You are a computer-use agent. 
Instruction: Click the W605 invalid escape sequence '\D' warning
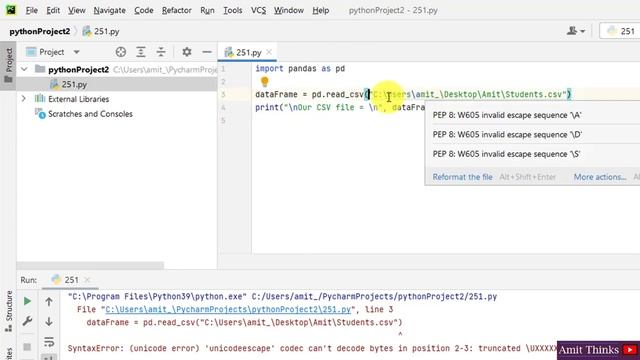coord(507,134)
